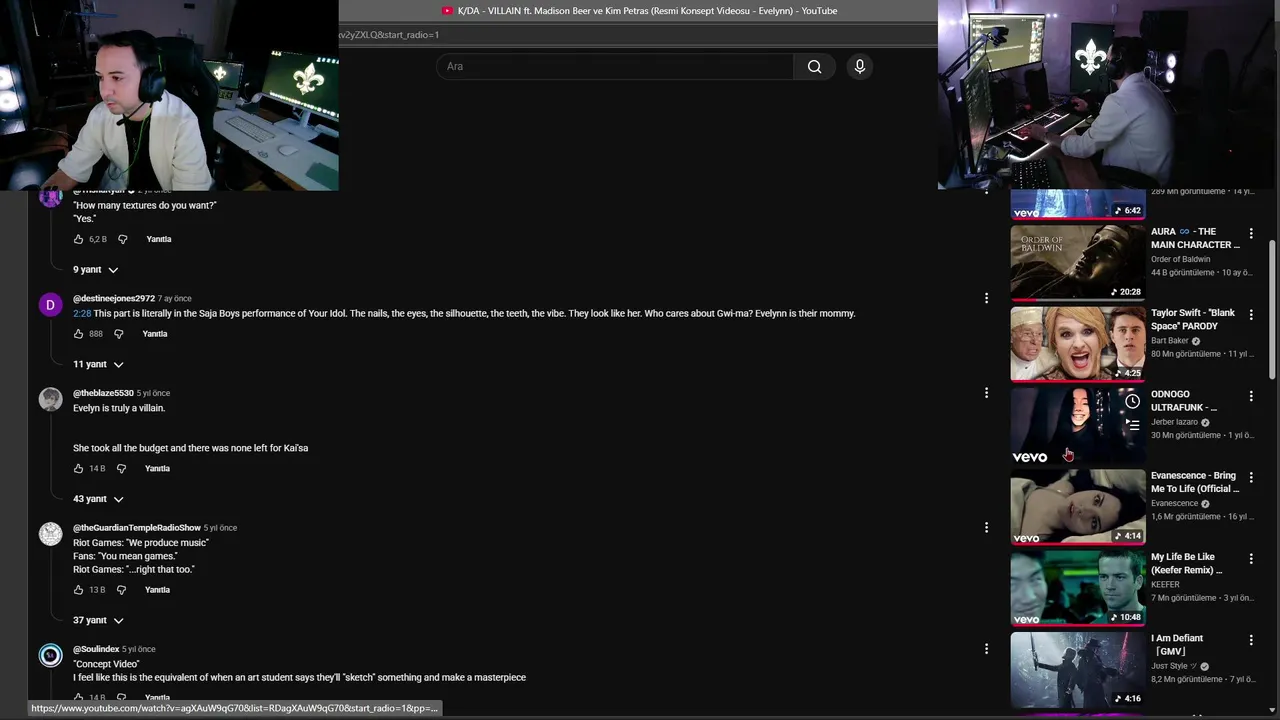Image resolution: width=1280 pixels, height=720 pixels.
Task: Open @destineejones2972 channel name
Action: tap(114, 298)
